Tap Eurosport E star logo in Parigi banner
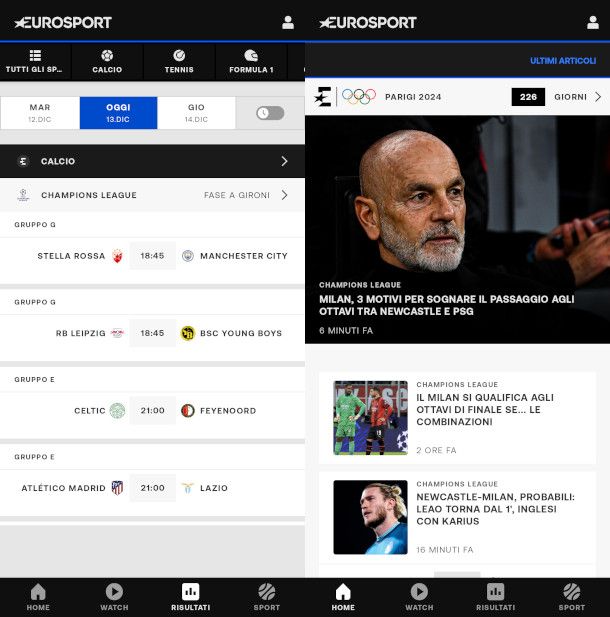 pos(323,97)
